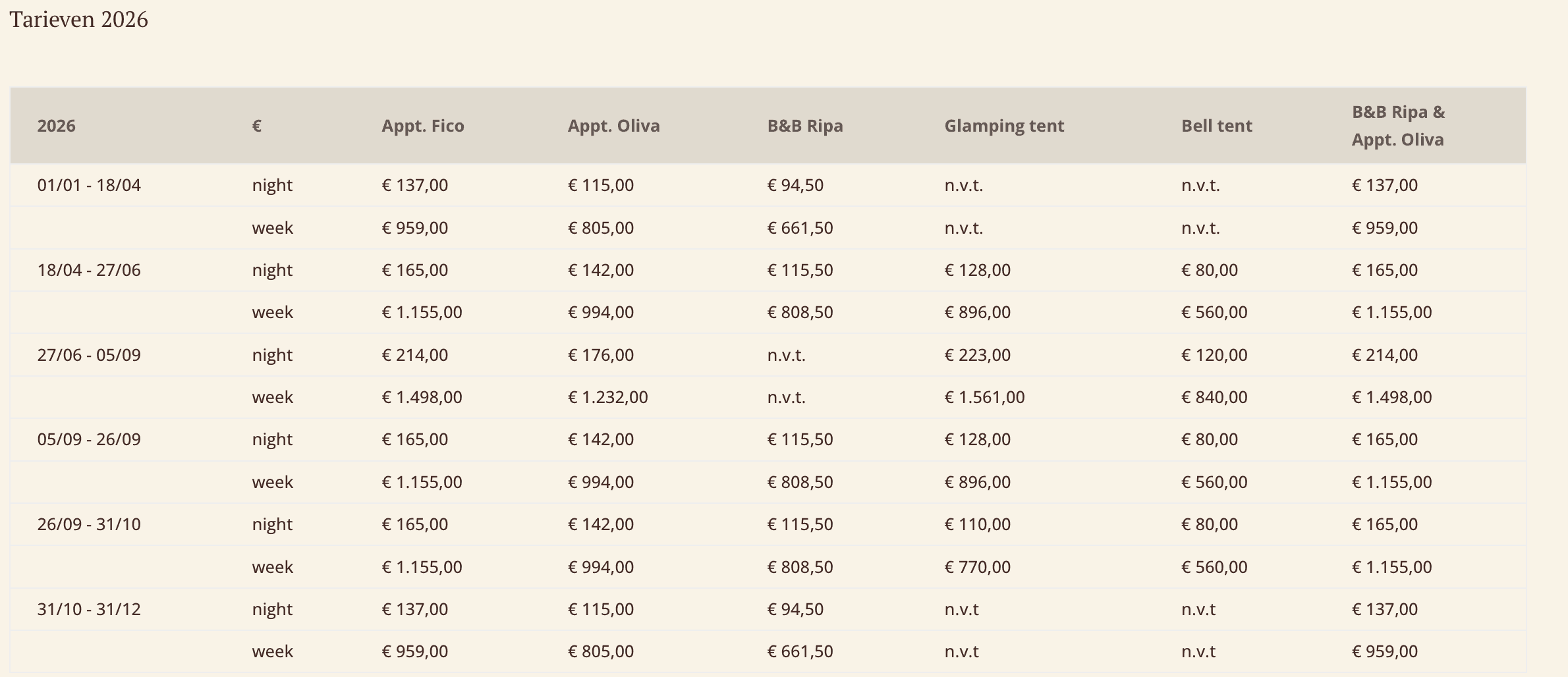1568x677 pixels.
Task: Select the "27/06 - 05/09" period cell
Action: pyautogui.click(x=89, y=355)
